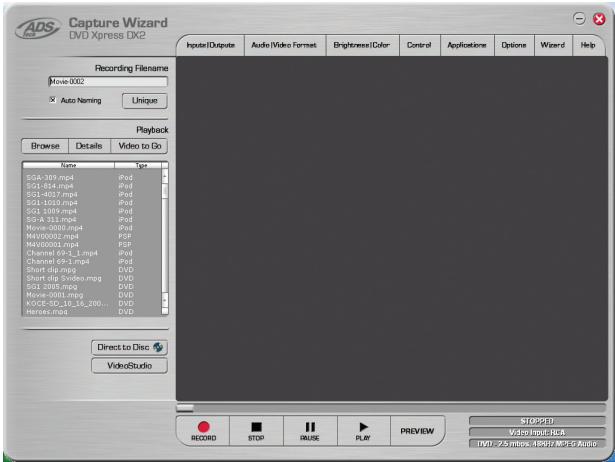This screenshot has height=462, width=615.
Task: Click file list scroll up arrow
Action: [x=165, y=176]
